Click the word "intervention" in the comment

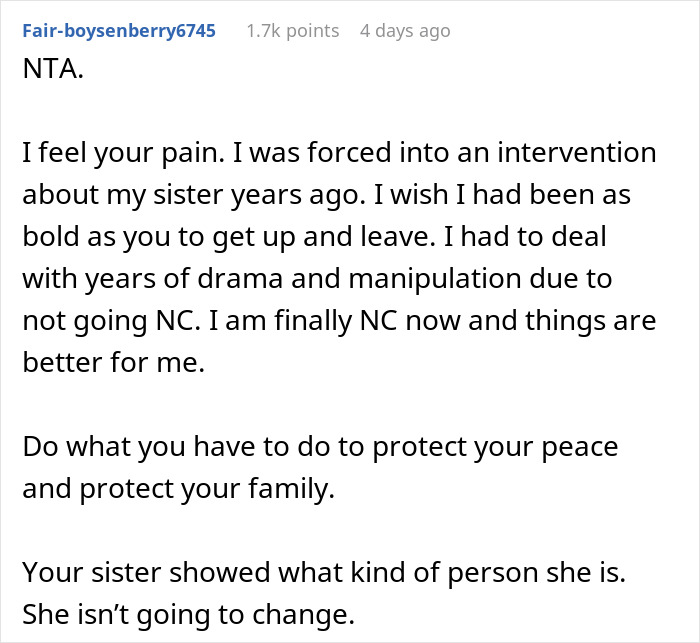(x=582, y=155)
